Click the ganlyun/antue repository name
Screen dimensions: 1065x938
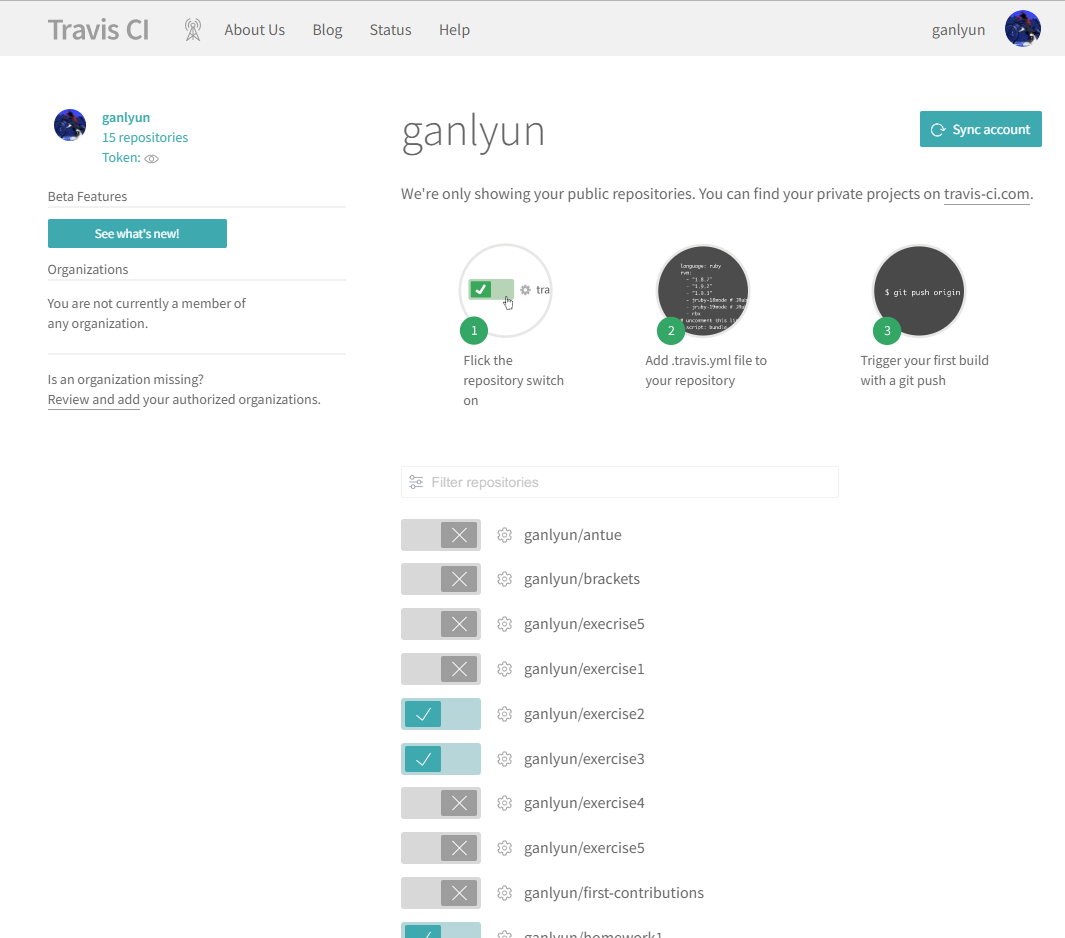point(573,535)
